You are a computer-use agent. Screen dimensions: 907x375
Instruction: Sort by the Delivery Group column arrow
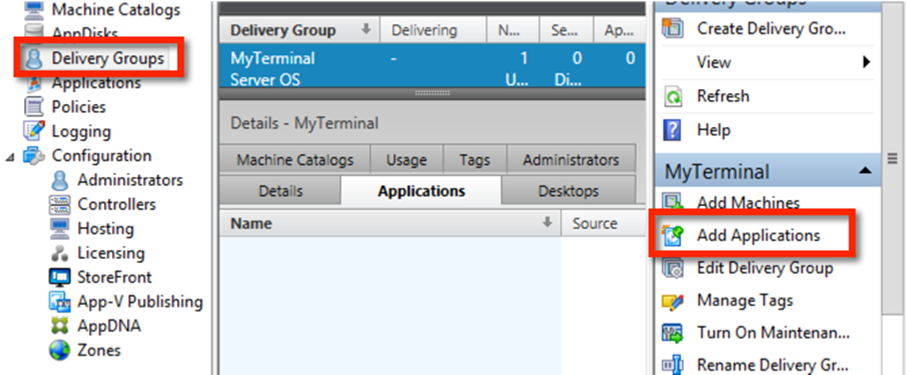pos(366,30)
